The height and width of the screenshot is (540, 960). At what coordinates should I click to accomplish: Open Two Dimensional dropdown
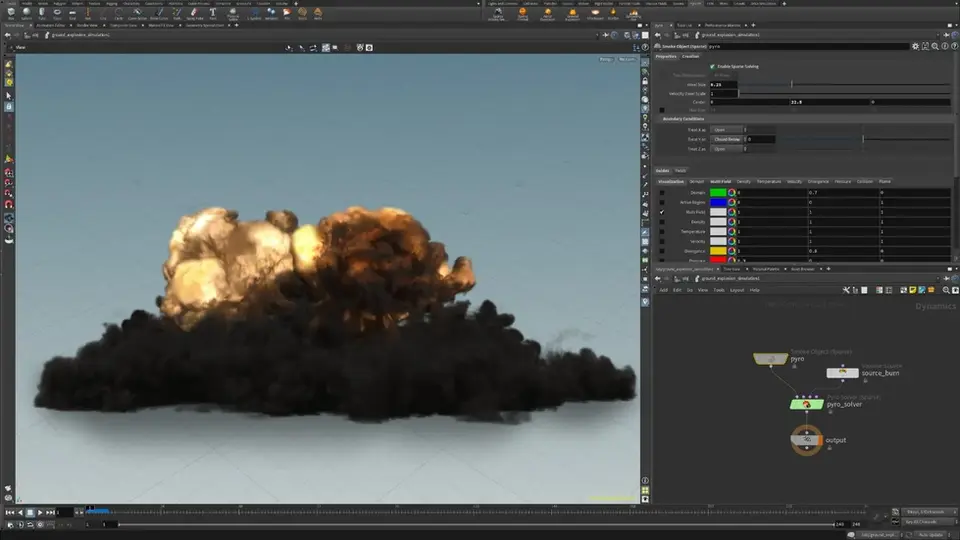click(x=724, y=75)
